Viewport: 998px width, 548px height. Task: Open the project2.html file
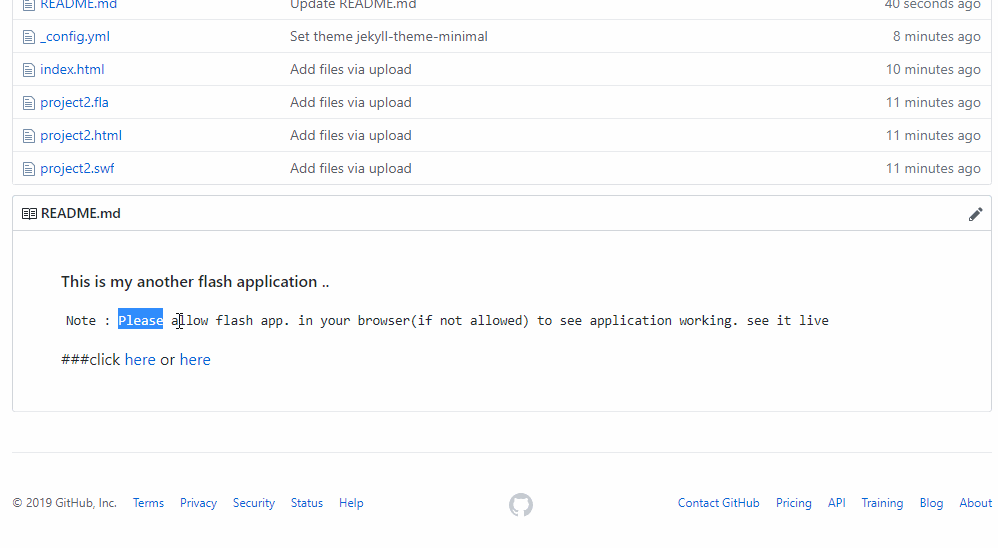81,136
